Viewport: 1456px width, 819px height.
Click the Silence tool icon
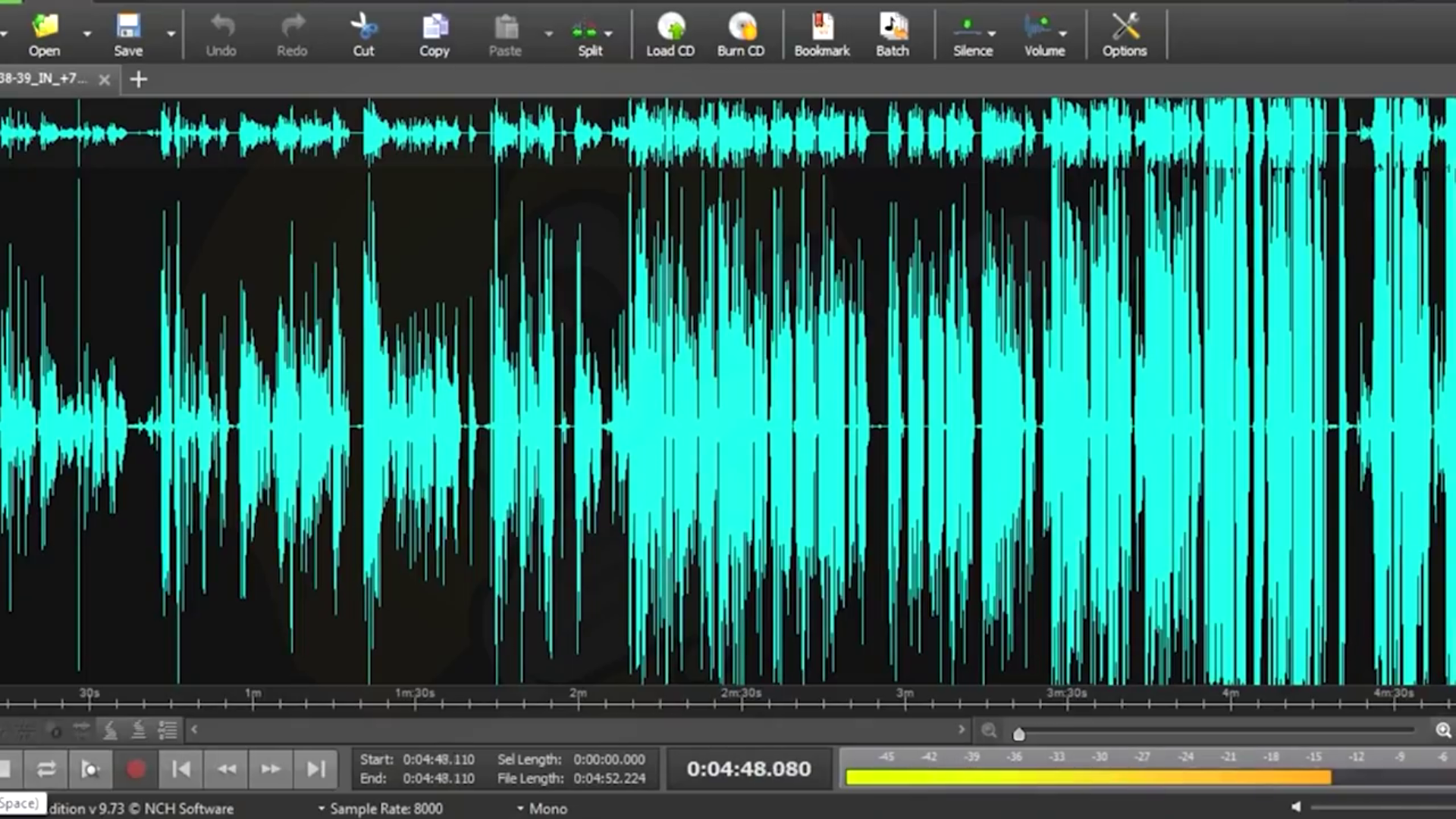967,28
